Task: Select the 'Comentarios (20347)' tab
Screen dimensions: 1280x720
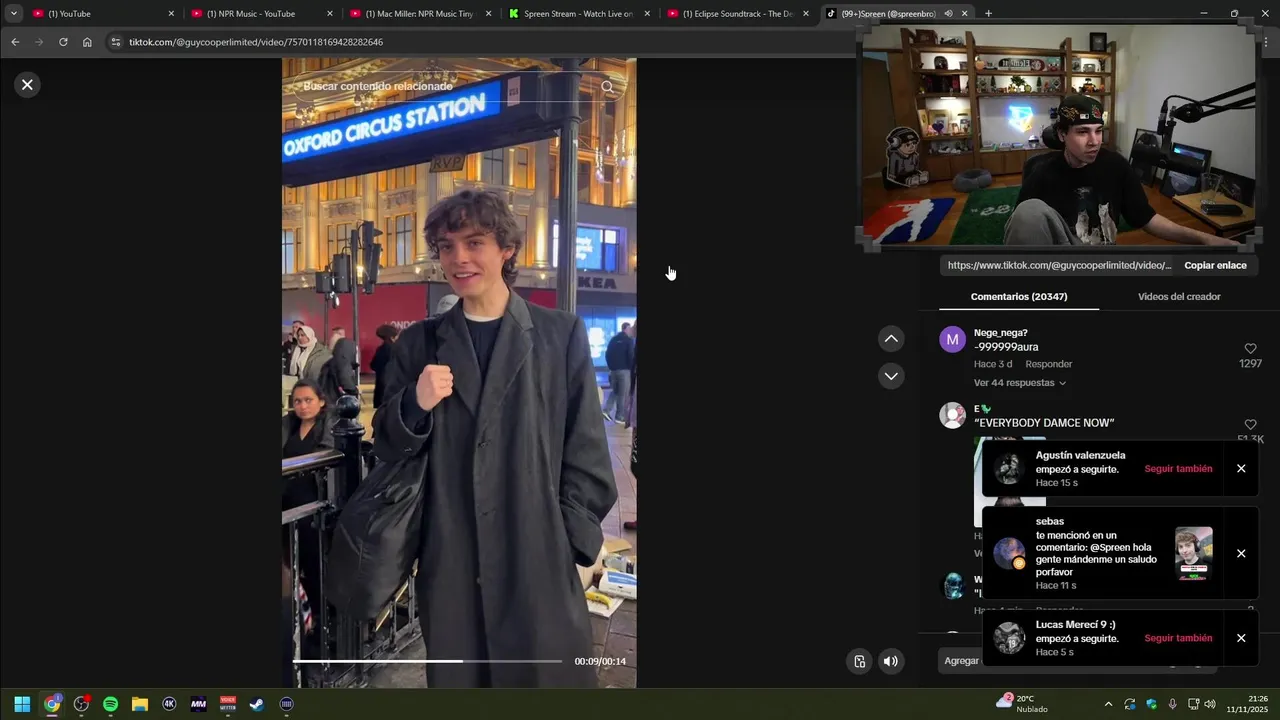Action: (x=1018, y=297)
